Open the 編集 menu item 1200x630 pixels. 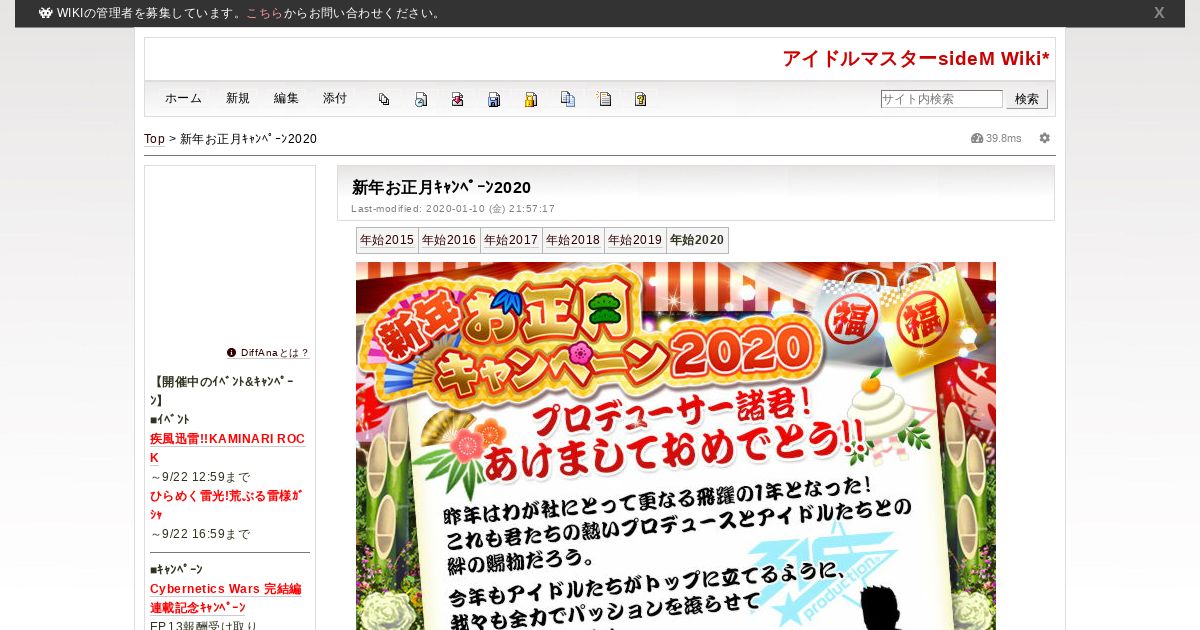pyautogui.click(x=286, y=99)
